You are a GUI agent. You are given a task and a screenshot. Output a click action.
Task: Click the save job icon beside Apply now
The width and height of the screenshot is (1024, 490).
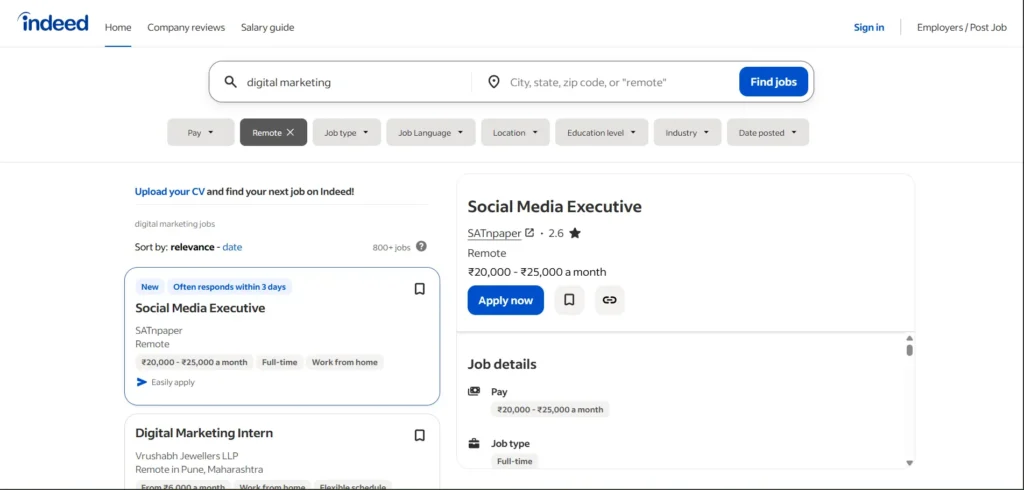coord(569,300)
